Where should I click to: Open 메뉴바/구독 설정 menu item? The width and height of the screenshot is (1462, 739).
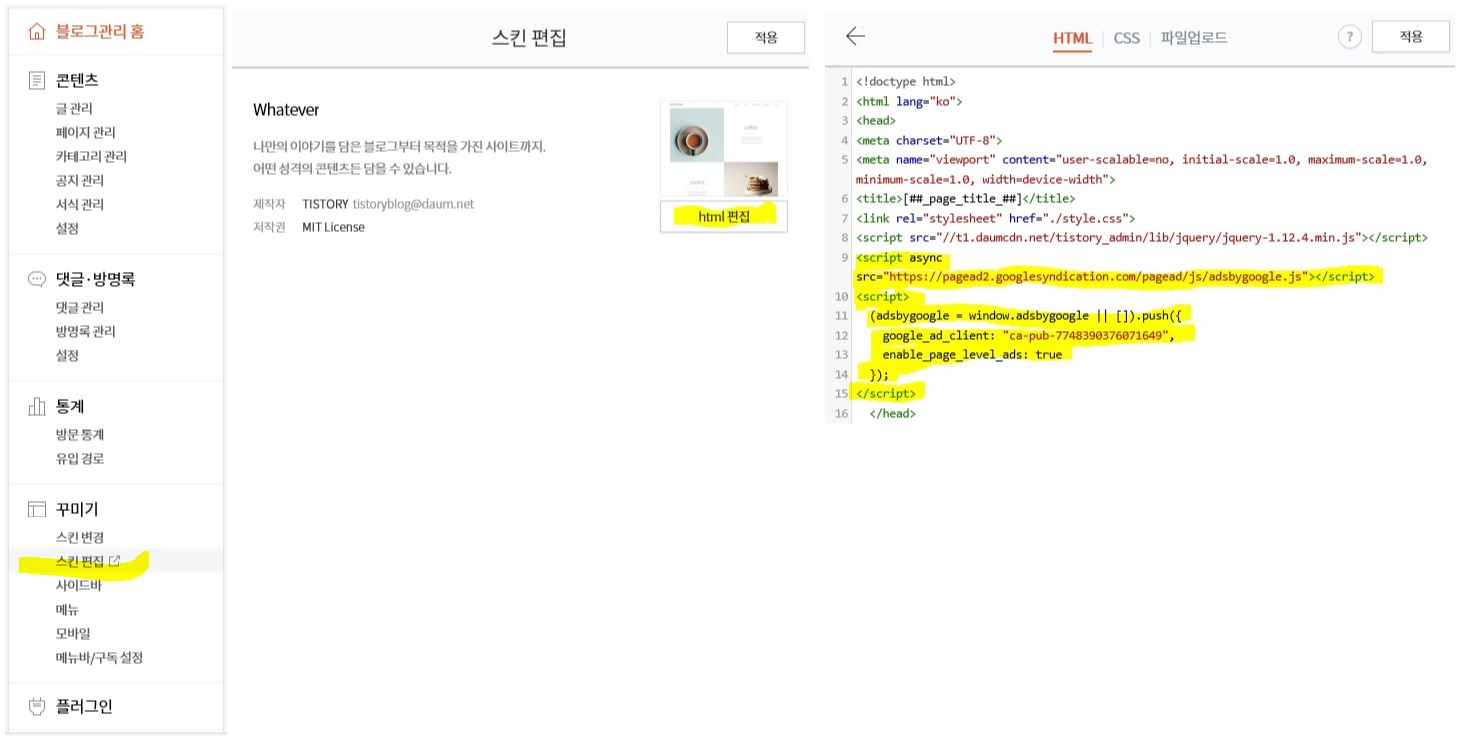coord(99,657)
